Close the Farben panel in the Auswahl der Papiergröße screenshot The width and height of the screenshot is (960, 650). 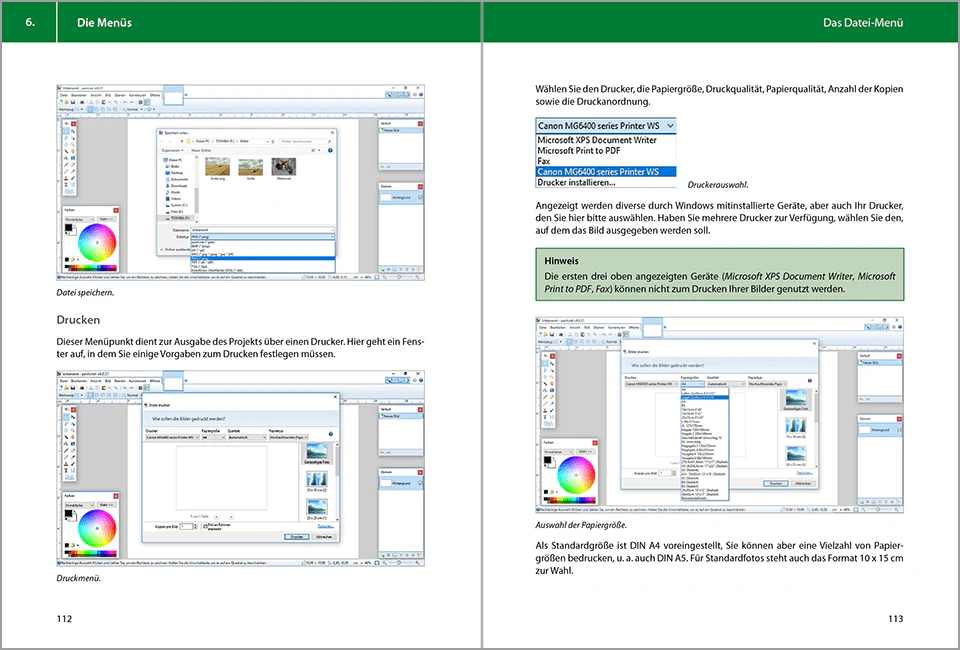pyautogui.click(x=594, y=442)
